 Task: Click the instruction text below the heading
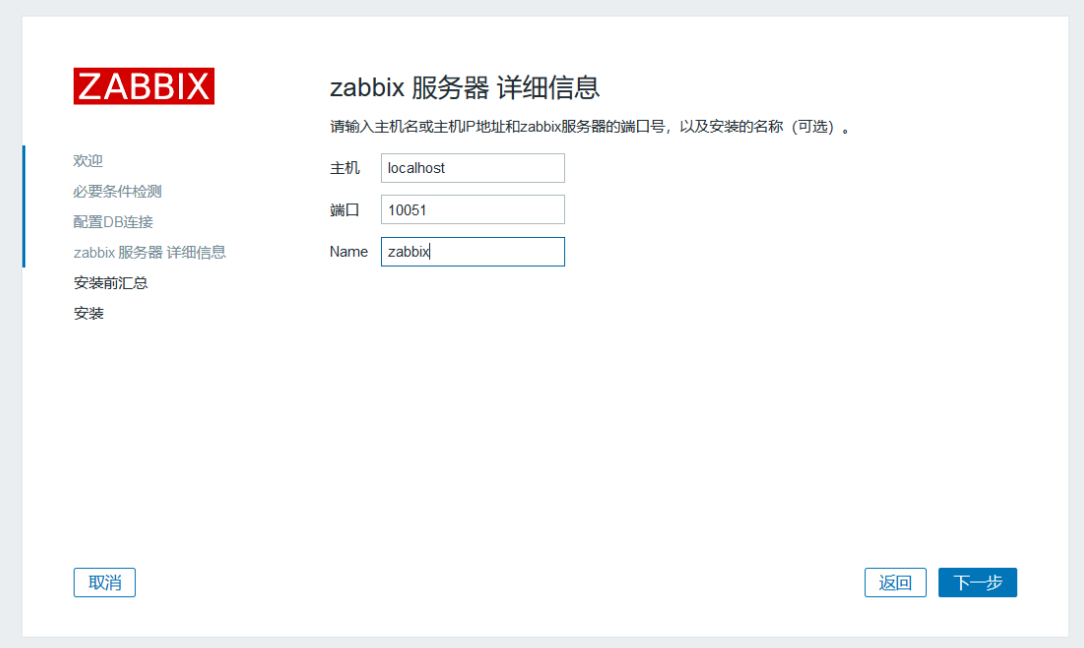[590, 127]
